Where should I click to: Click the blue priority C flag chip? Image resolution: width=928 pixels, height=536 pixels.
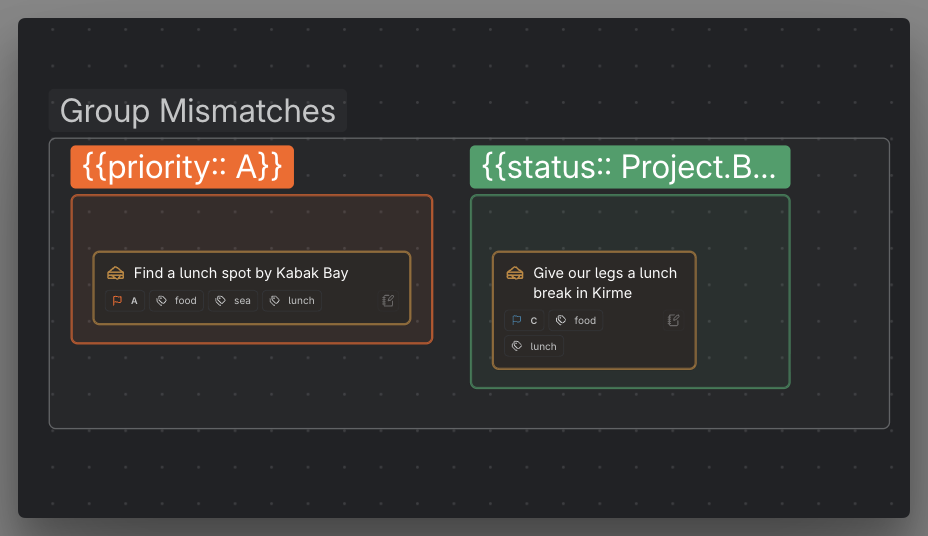pyautogui.click(x=524, y=320)
